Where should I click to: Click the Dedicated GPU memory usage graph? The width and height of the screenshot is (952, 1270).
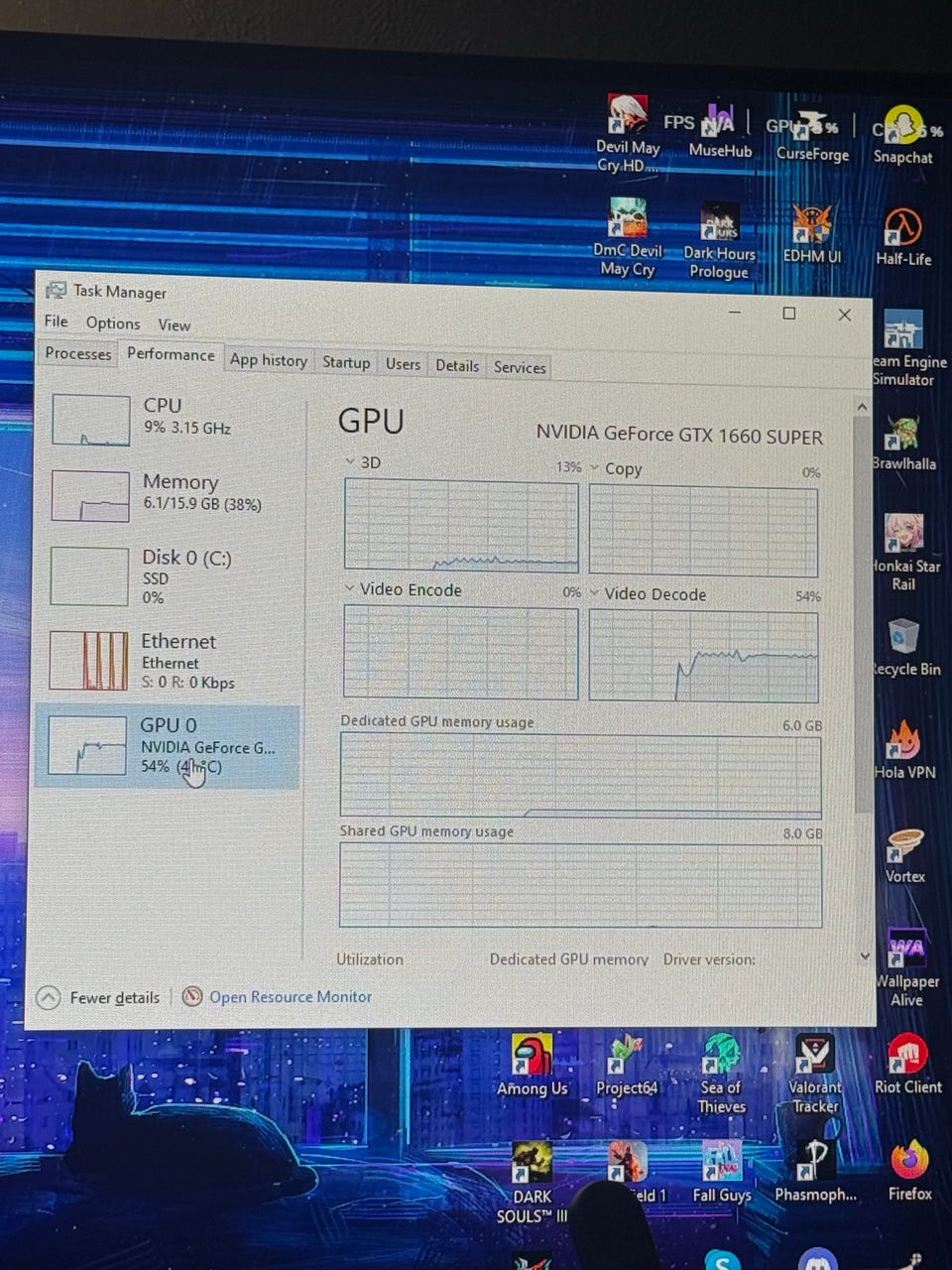coord(580,775)
